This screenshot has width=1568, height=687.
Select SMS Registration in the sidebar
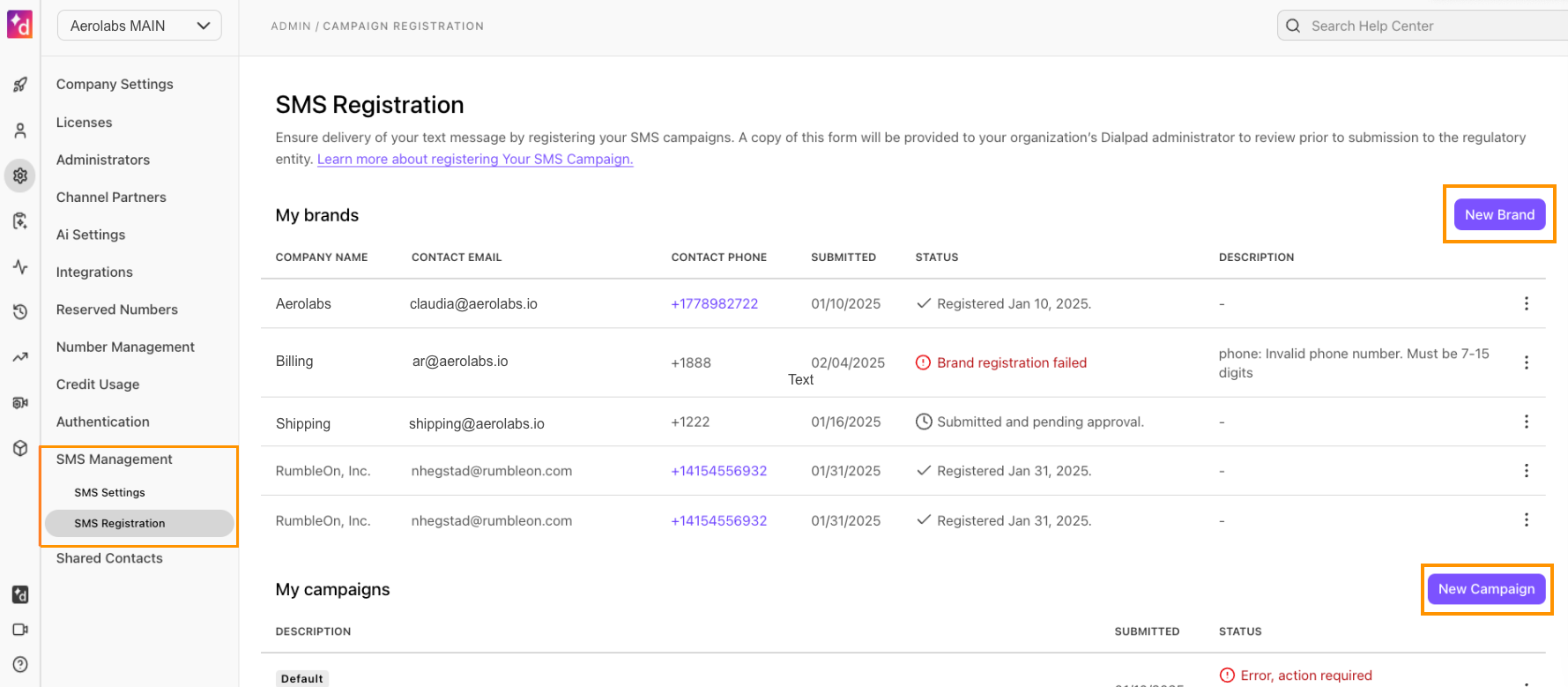coord(139,523)
